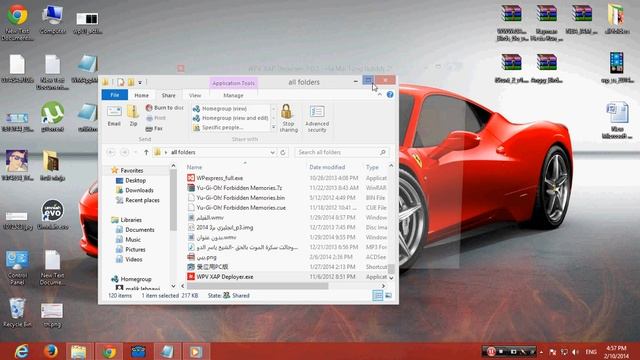Image resolution: width=640 pixels, height=360 pixels.
Task: Click Favorites header in navigation pane
Action: point(127,170)
